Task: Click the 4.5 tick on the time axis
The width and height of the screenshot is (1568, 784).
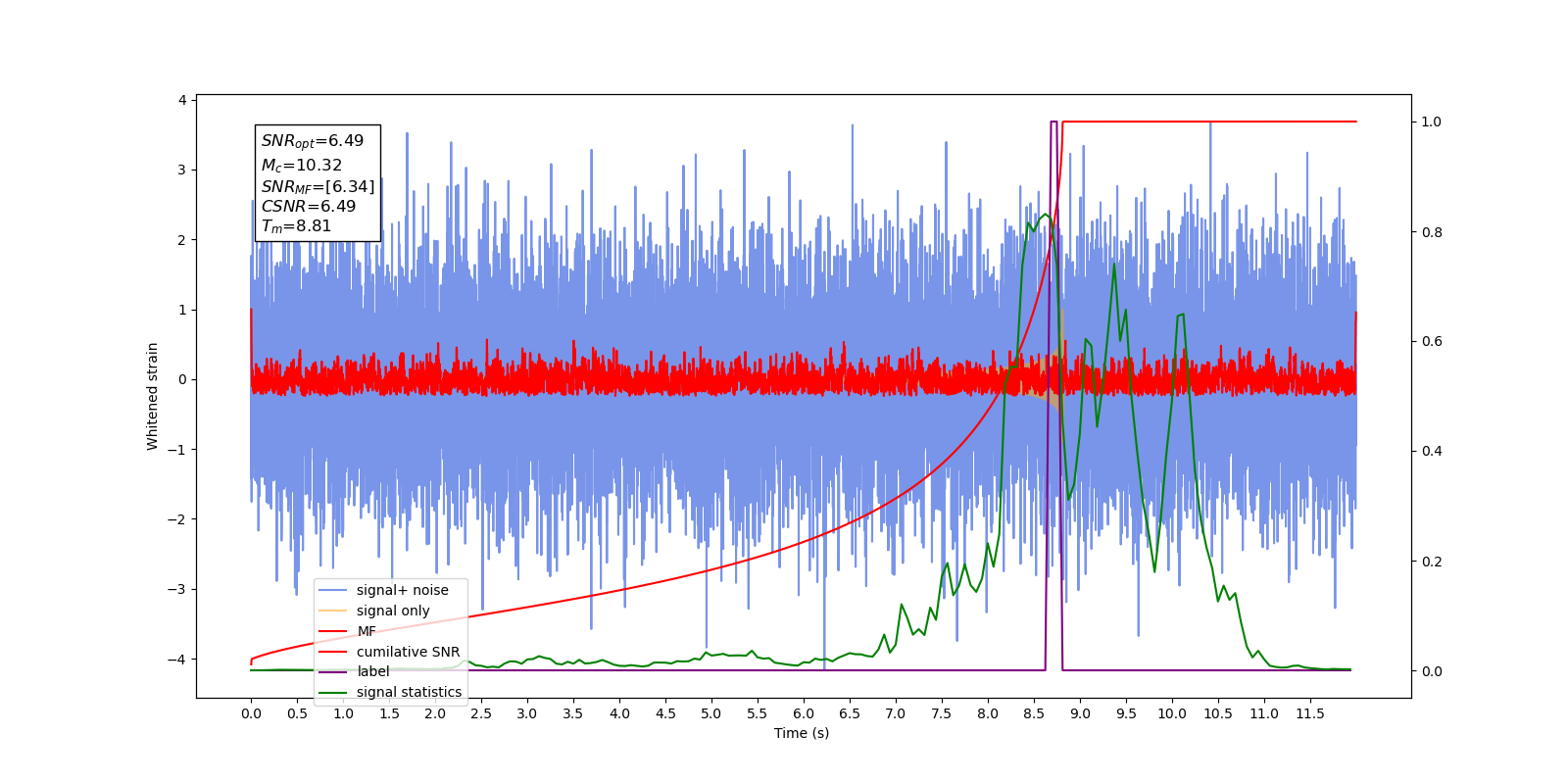Action: click(x=665, y=713)
